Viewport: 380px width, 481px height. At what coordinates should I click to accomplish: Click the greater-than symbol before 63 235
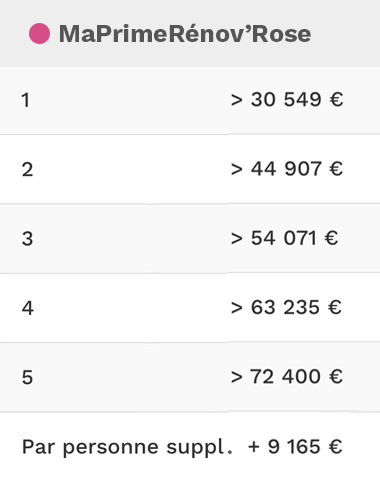click(x=237, y=308)
